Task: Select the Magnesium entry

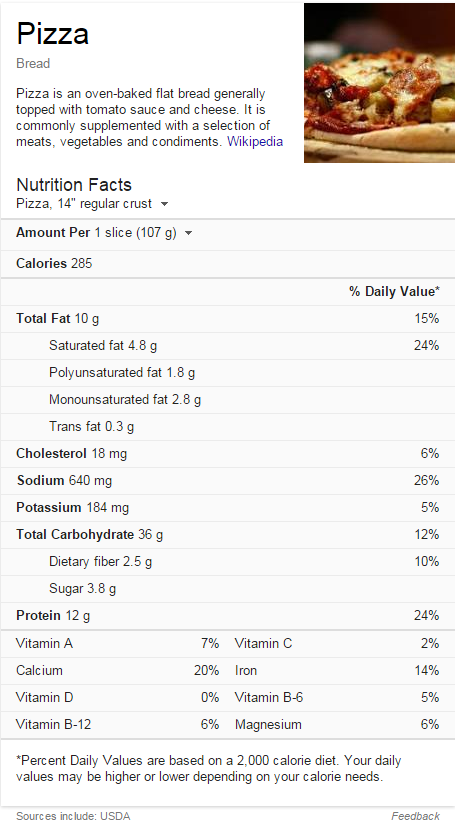Action: [337, 725]
